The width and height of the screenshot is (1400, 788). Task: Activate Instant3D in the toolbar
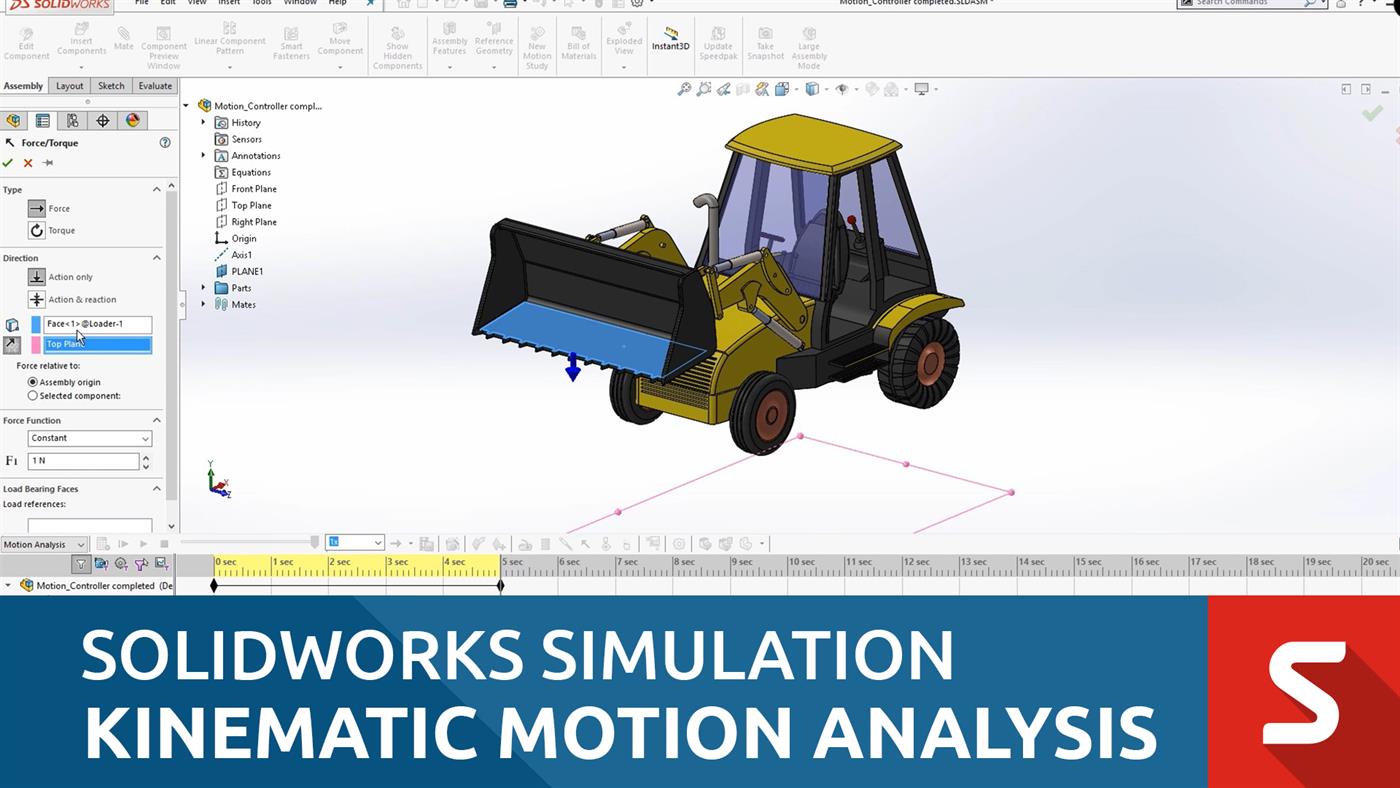(x=671, y=44)
